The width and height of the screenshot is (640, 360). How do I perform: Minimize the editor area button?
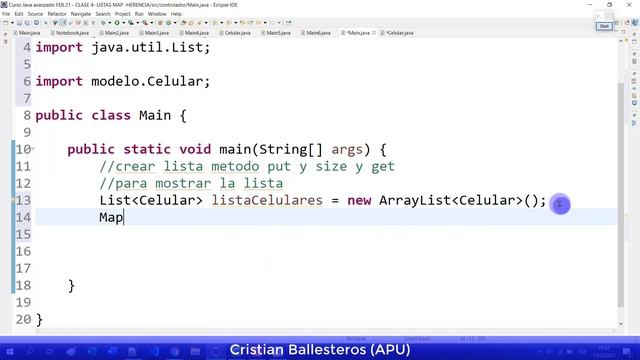coord(616,32)
